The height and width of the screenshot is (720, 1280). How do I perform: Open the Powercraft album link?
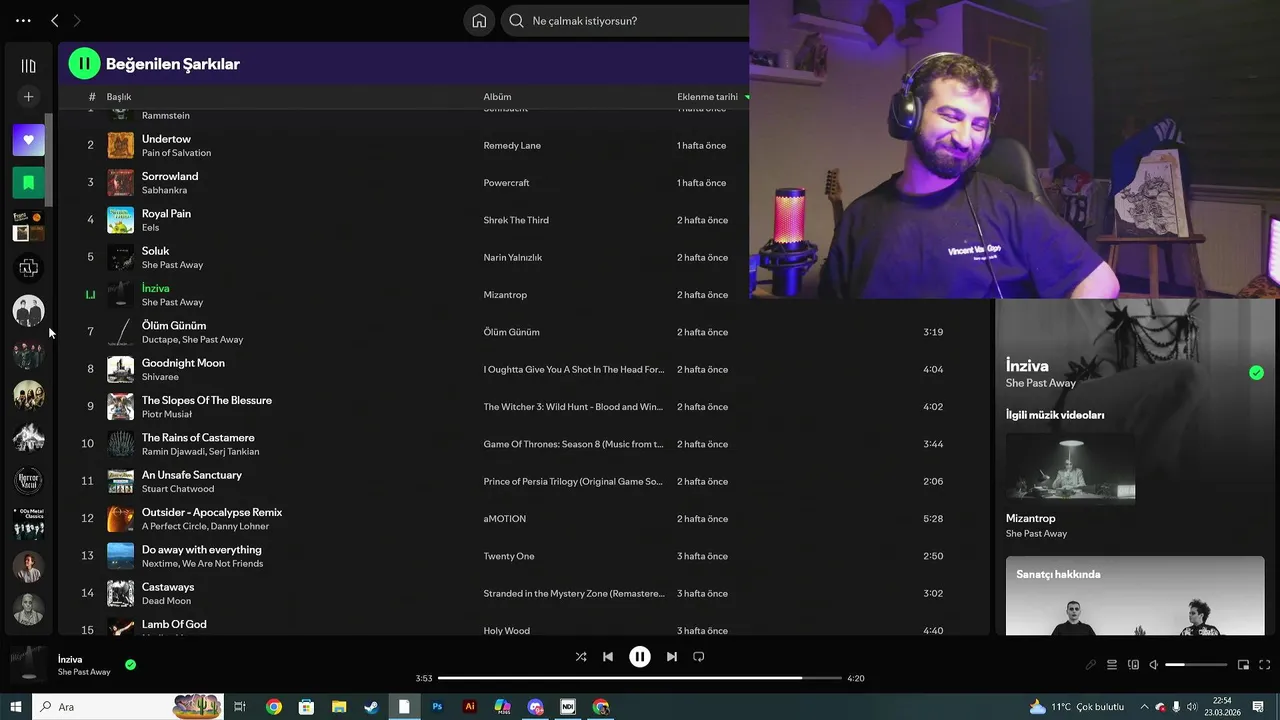506,183
